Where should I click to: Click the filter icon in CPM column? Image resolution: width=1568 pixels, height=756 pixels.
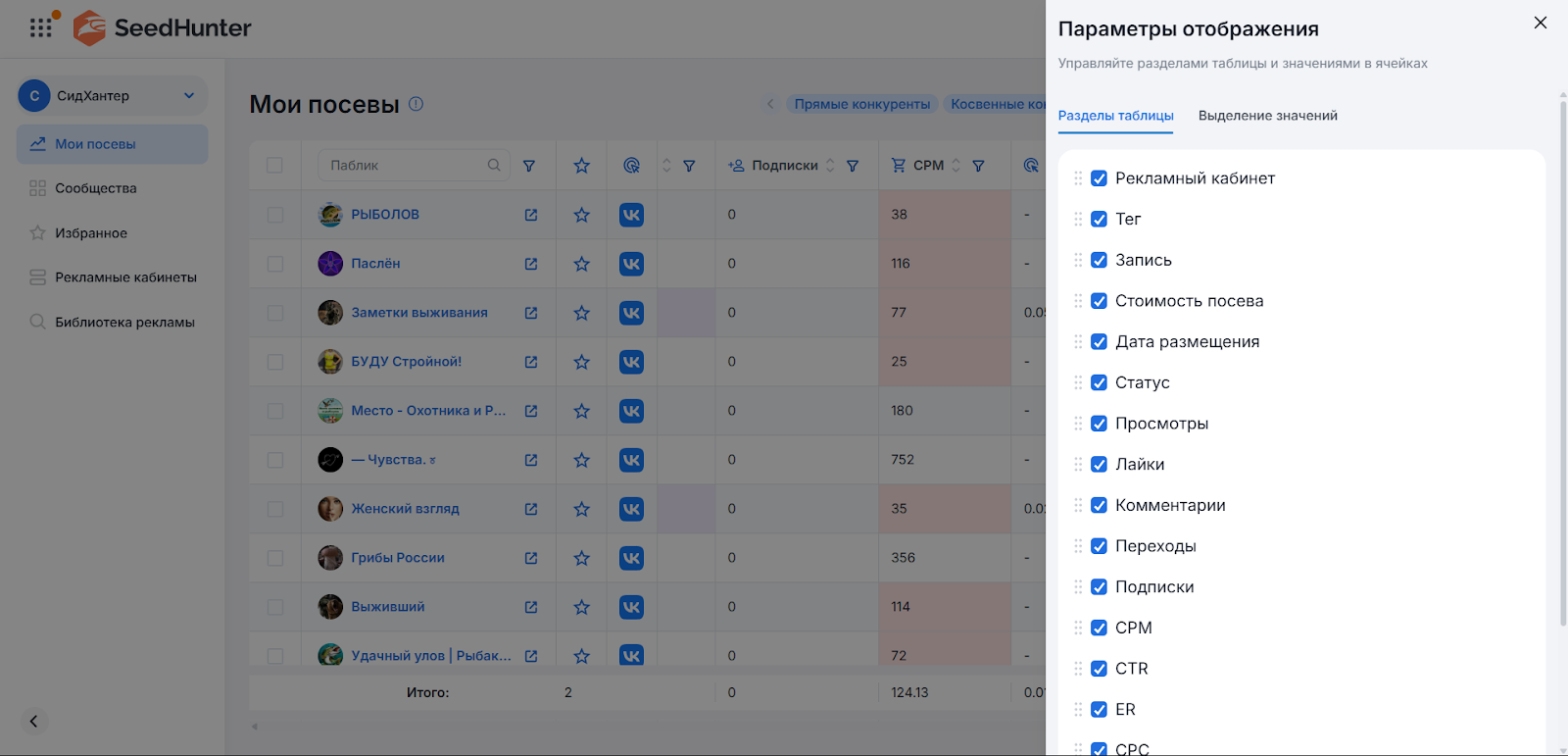click(x=978, y=166)
